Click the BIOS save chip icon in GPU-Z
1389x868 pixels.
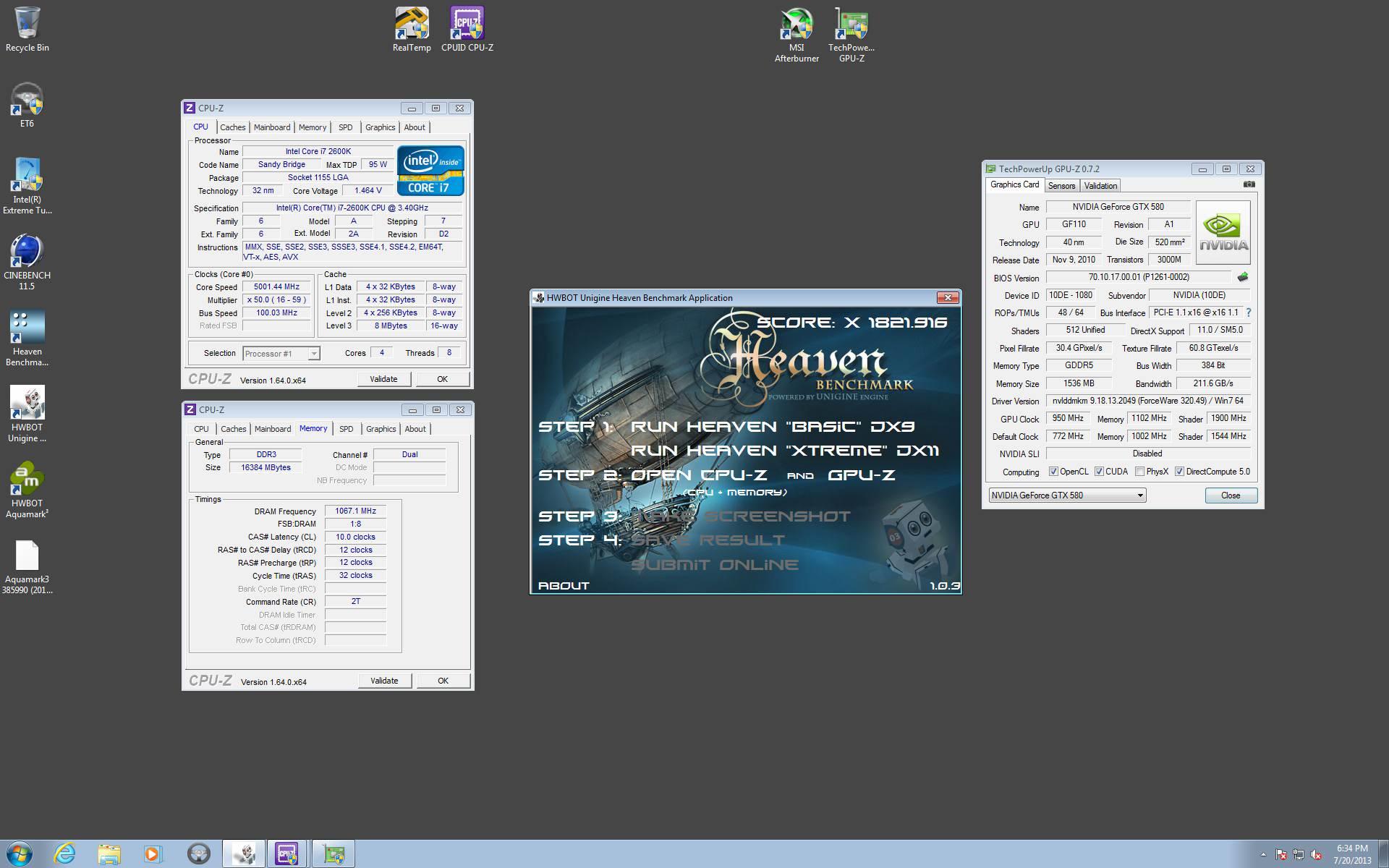[1243, 277]
